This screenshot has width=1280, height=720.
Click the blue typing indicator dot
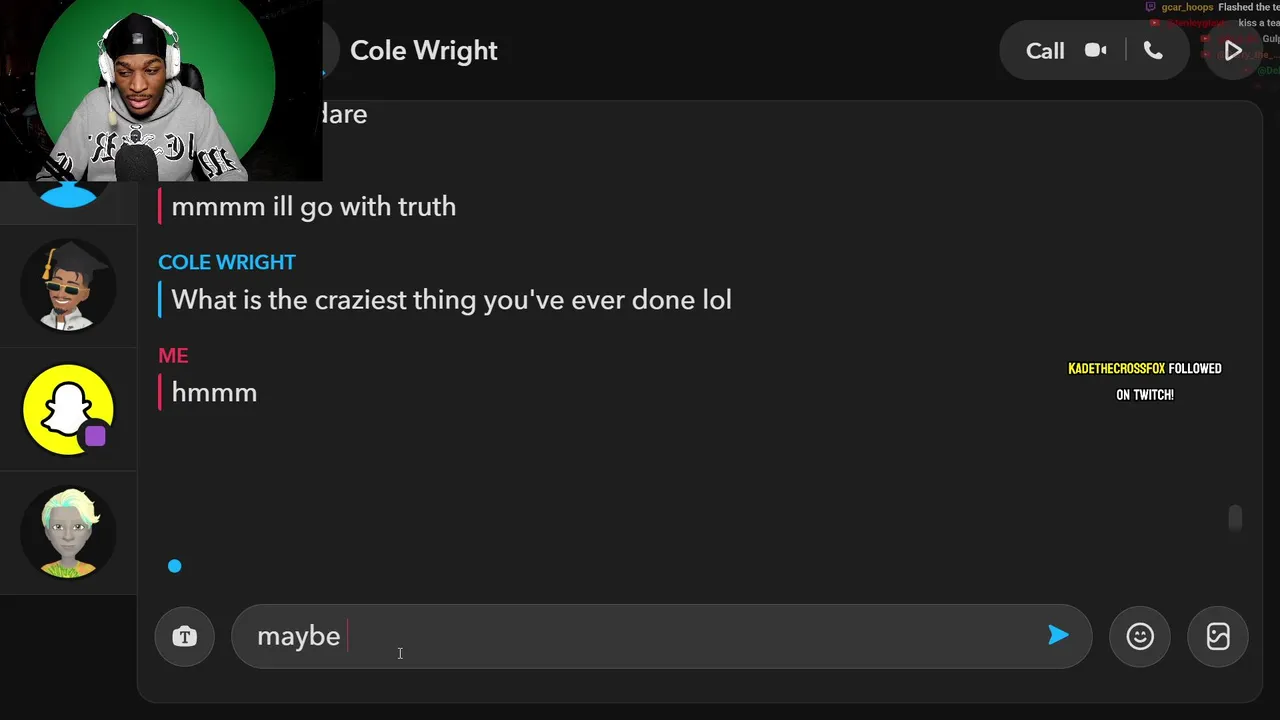point(175,566)
